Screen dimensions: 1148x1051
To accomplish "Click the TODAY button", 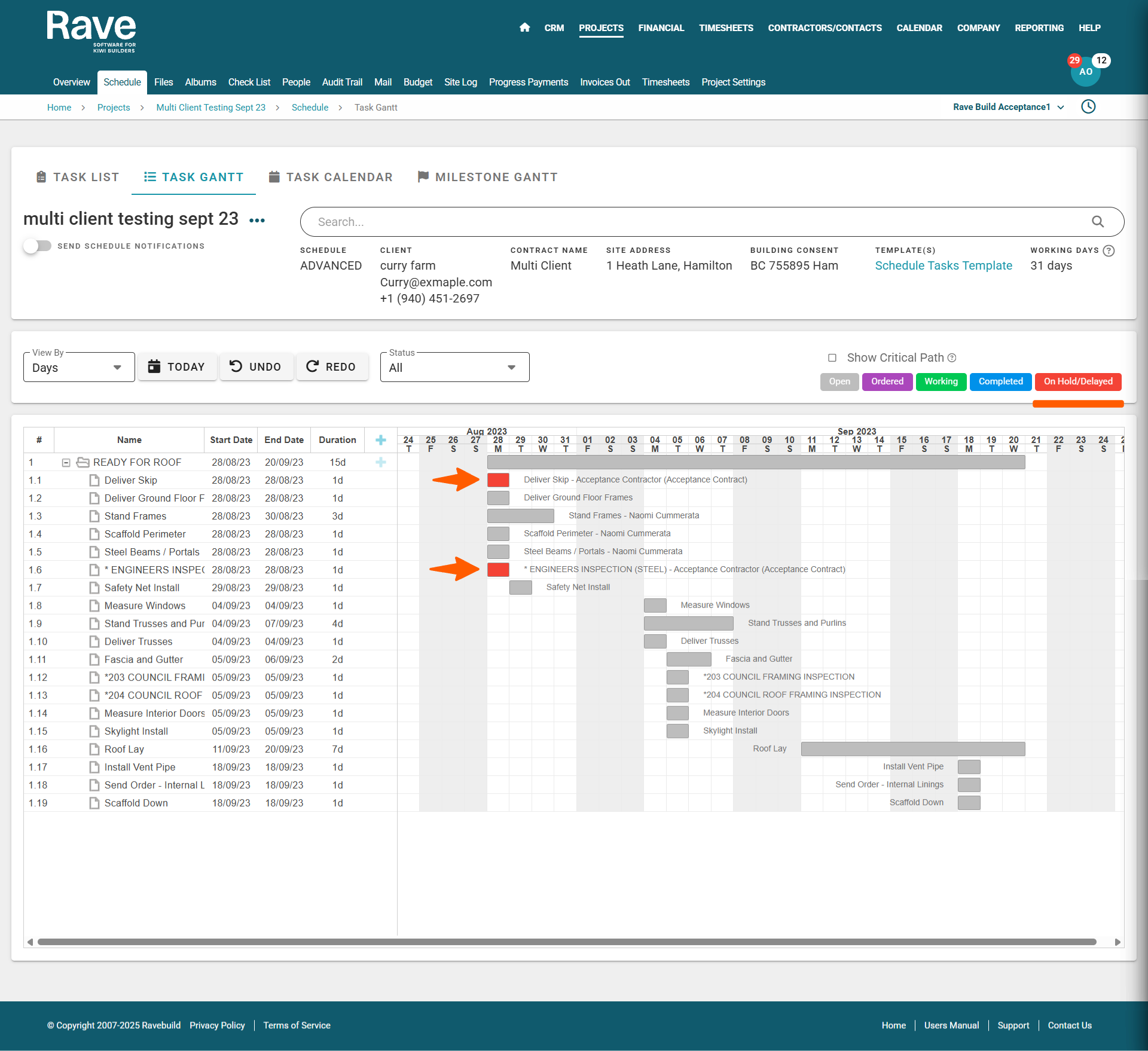I will point(177,366).
